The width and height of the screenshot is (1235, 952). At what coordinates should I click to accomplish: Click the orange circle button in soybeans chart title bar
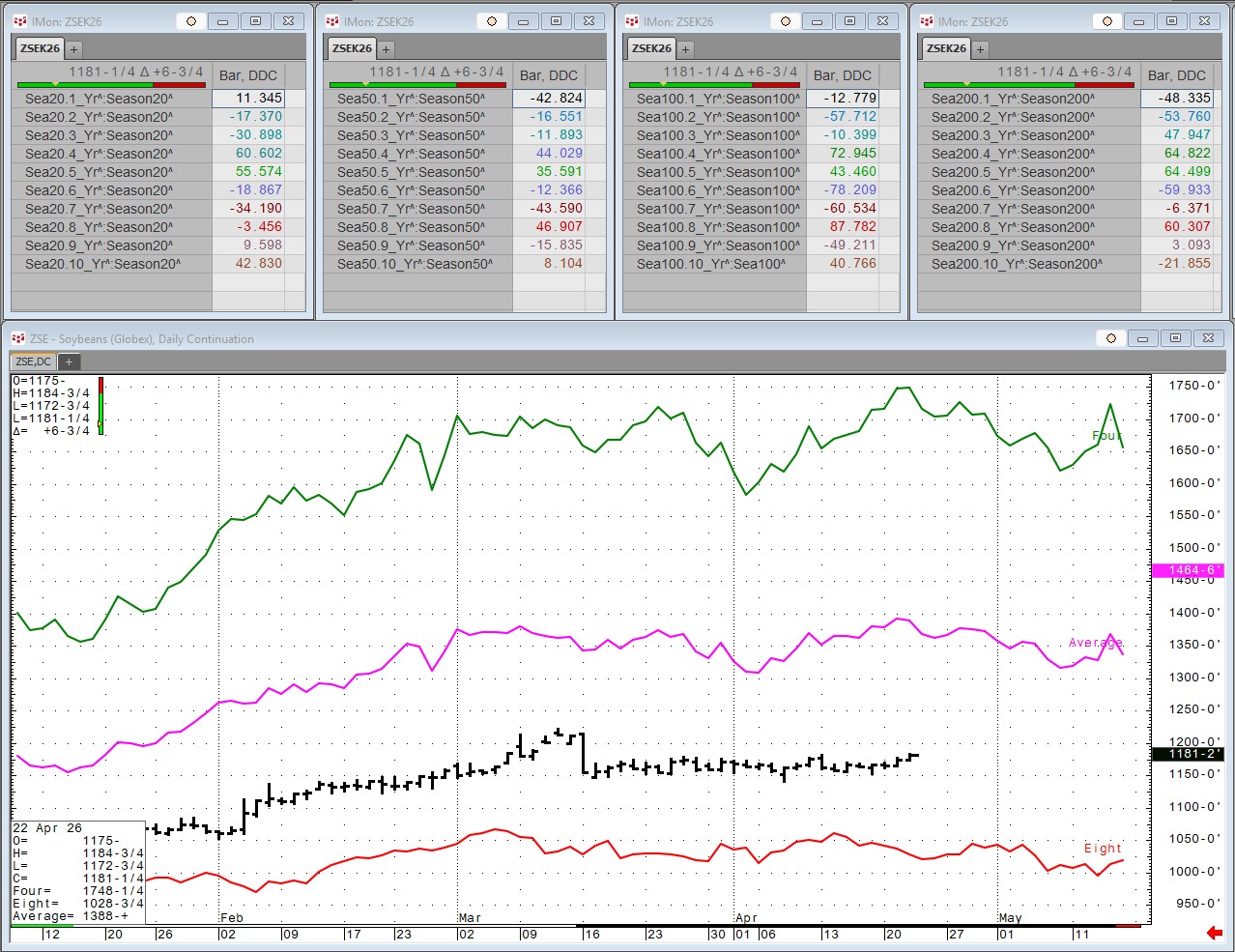(1111, 338)
